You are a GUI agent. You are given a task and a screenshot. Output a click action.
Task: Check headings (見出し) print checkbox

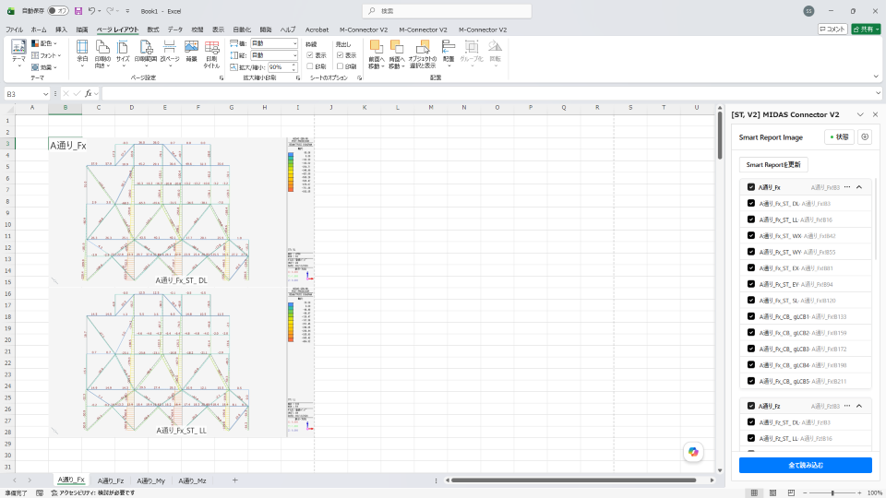[340, 67]
